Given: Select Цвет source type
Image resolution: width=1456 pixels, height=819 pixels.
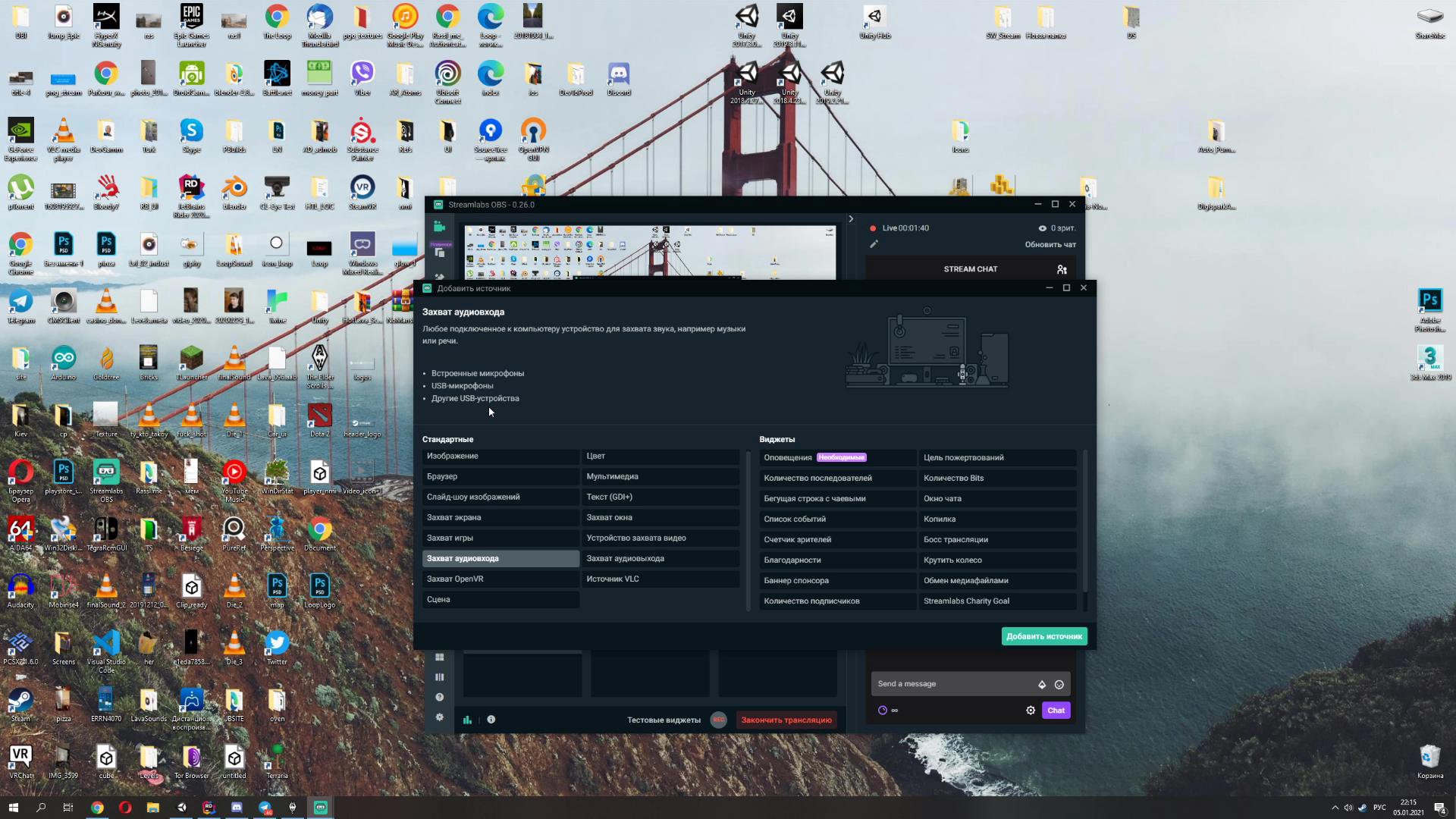Looking at the screenshot, I should (x=661, y=457).
